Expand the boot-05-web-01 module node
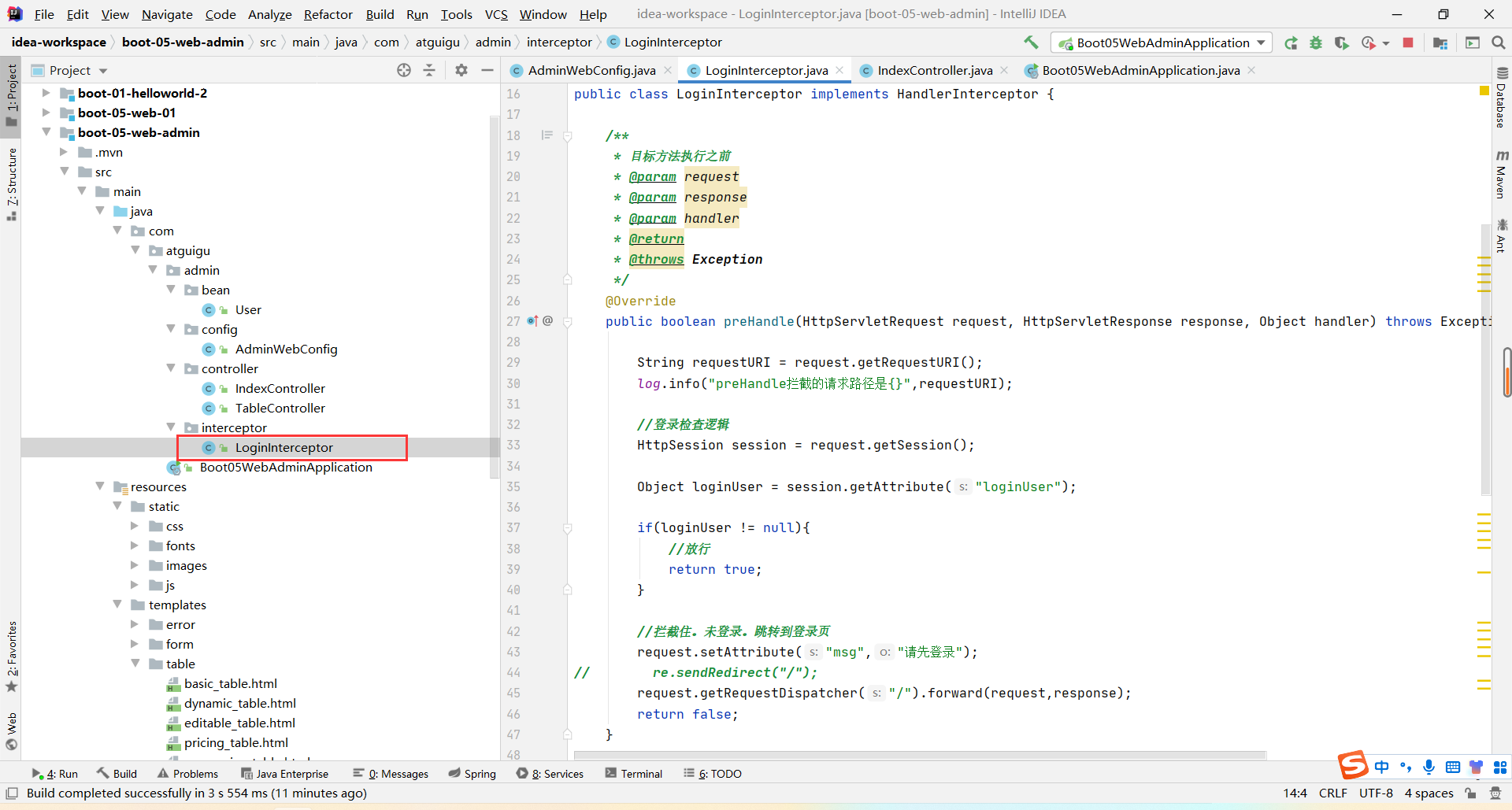This screenshot has height=810, width=1512. pyautogui.click(x=46, y=113)
